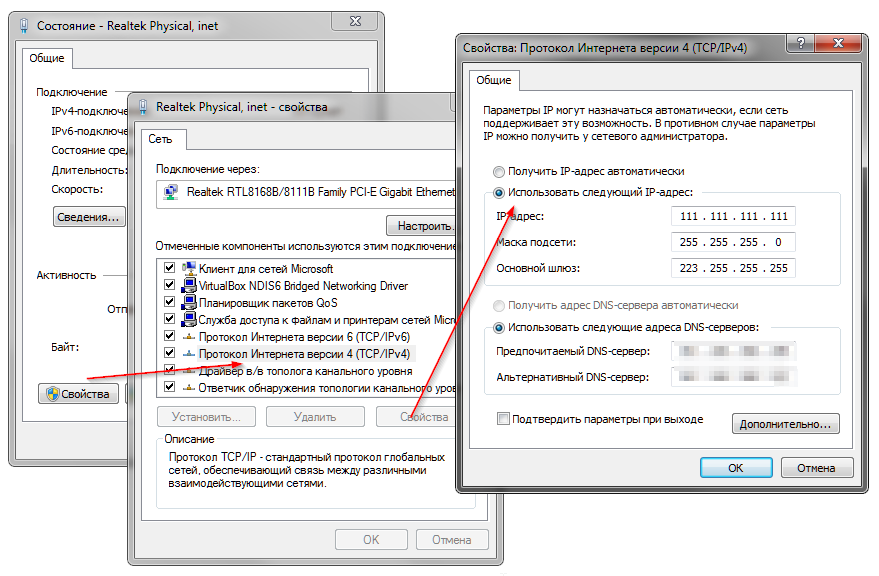This screenshot has height=576, width=879.
Task: Select 'Планировщик пакетов QoS' row
Action: point(268,303)
